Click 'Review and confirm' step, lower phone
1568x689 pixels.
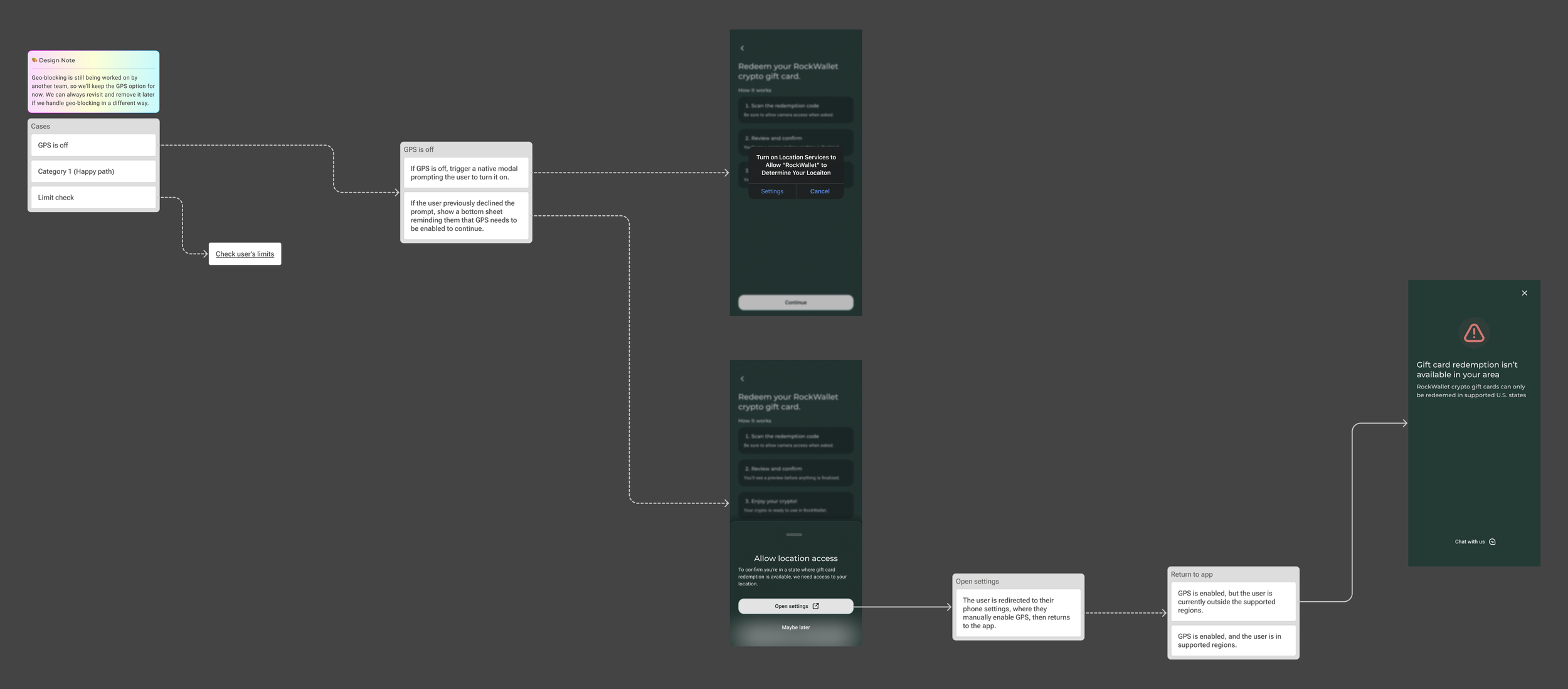[x=795, y=473]
